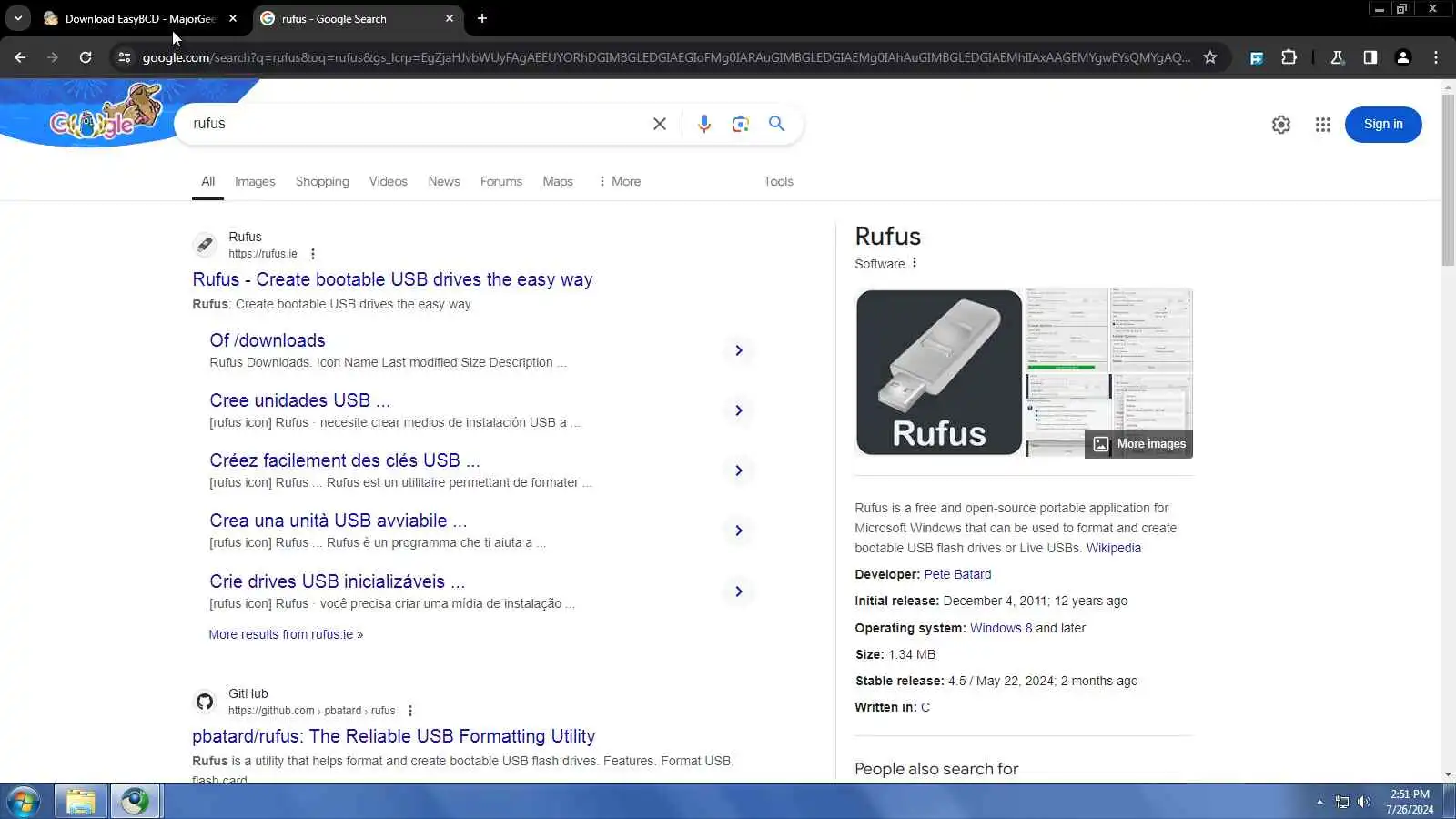Clear the search box with the X
1456x819 pixels.
tap(660, 124)
